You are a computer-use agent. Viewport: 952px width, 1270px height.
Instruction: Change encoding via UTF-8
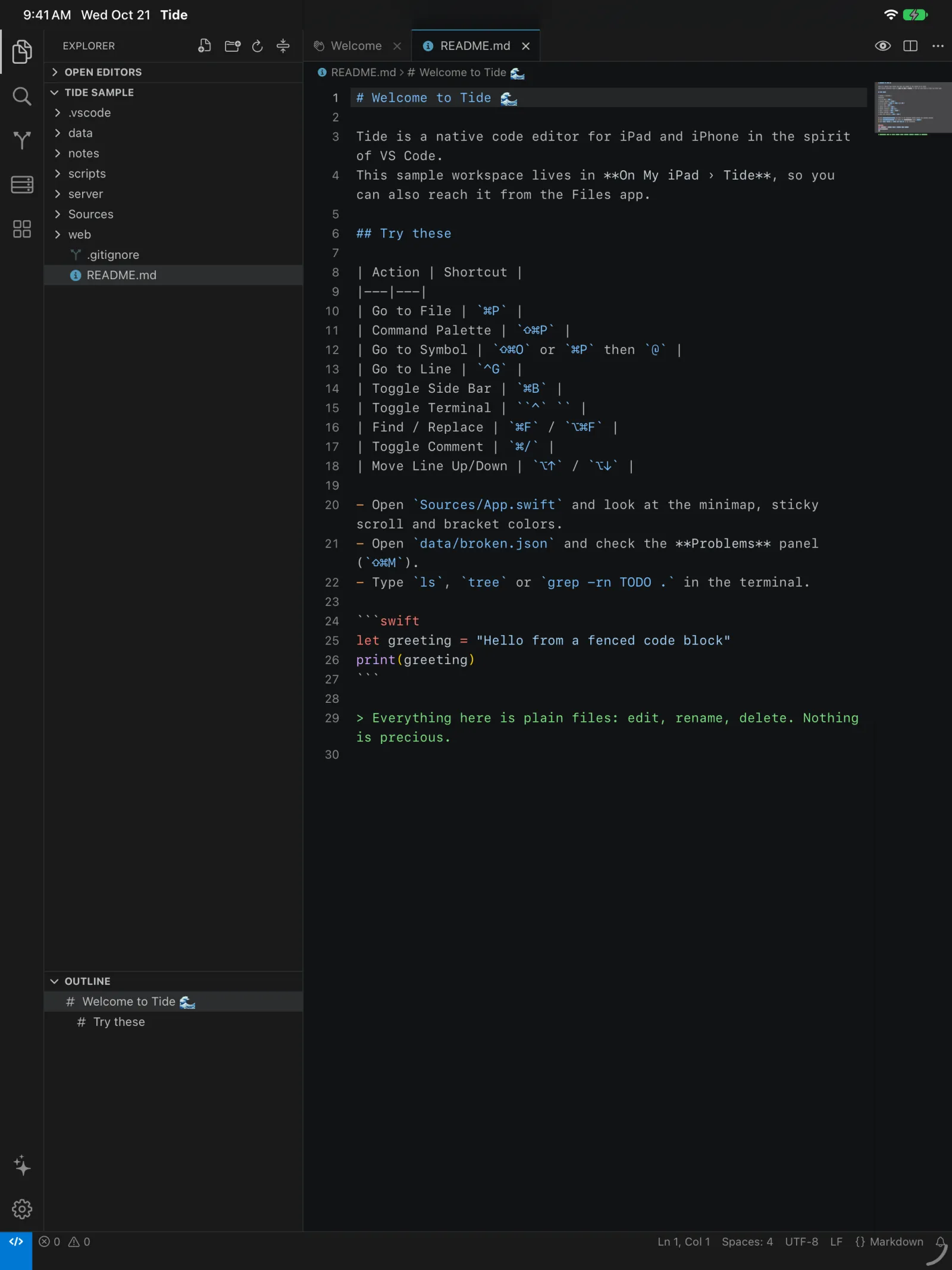801,1241
